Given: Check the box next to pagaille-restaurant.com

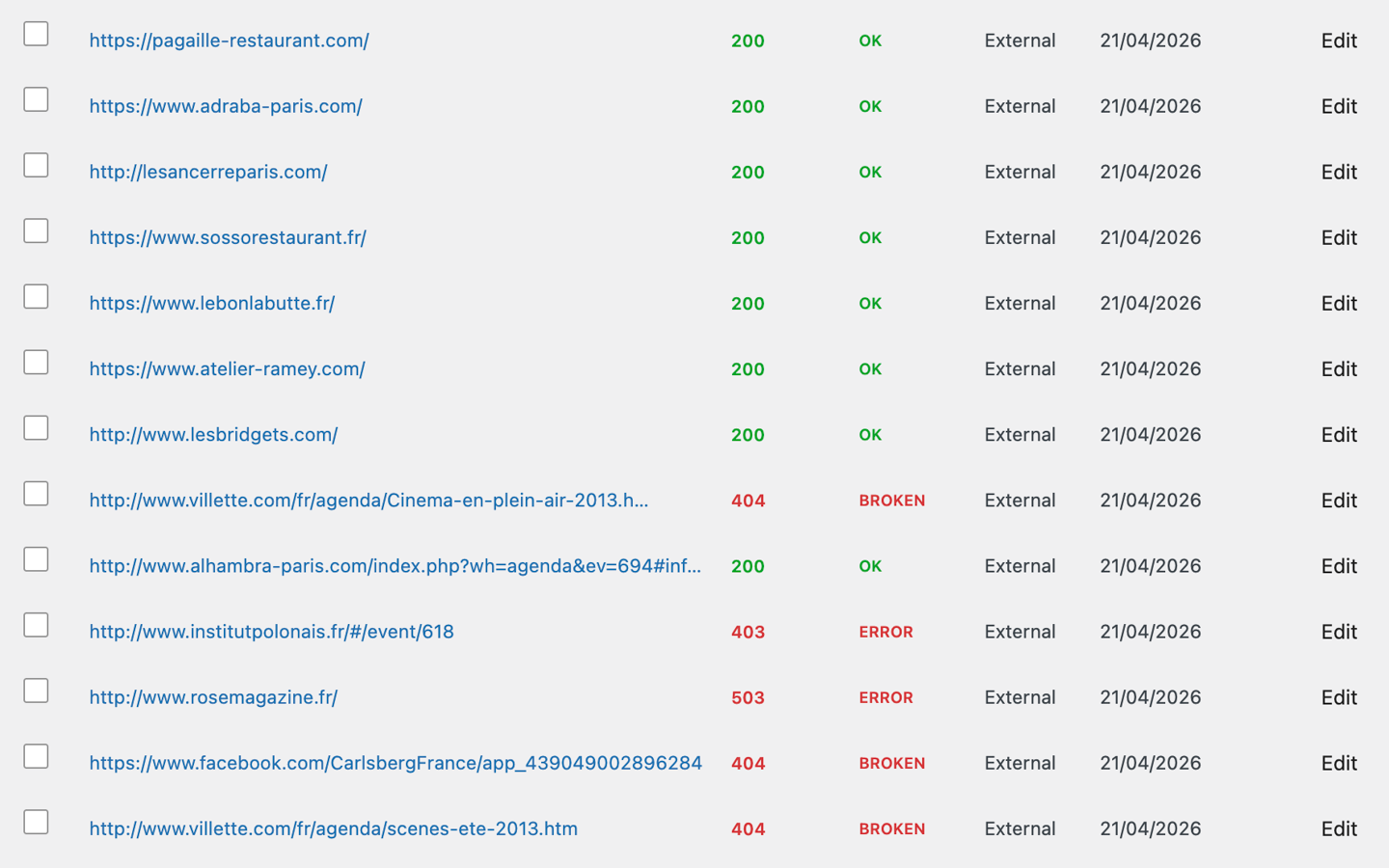Looking at the screenshot, I should coord(35,33).
